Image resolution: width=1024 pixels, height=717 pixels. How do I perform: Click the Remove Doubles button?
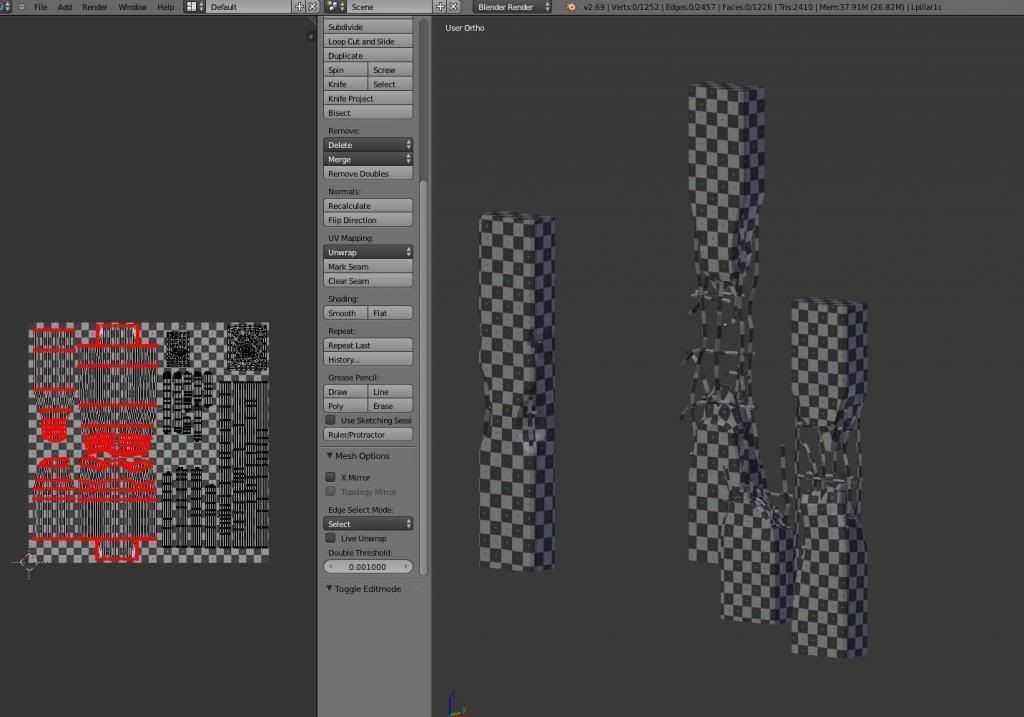pyautogui.click(x=368, y=174)
